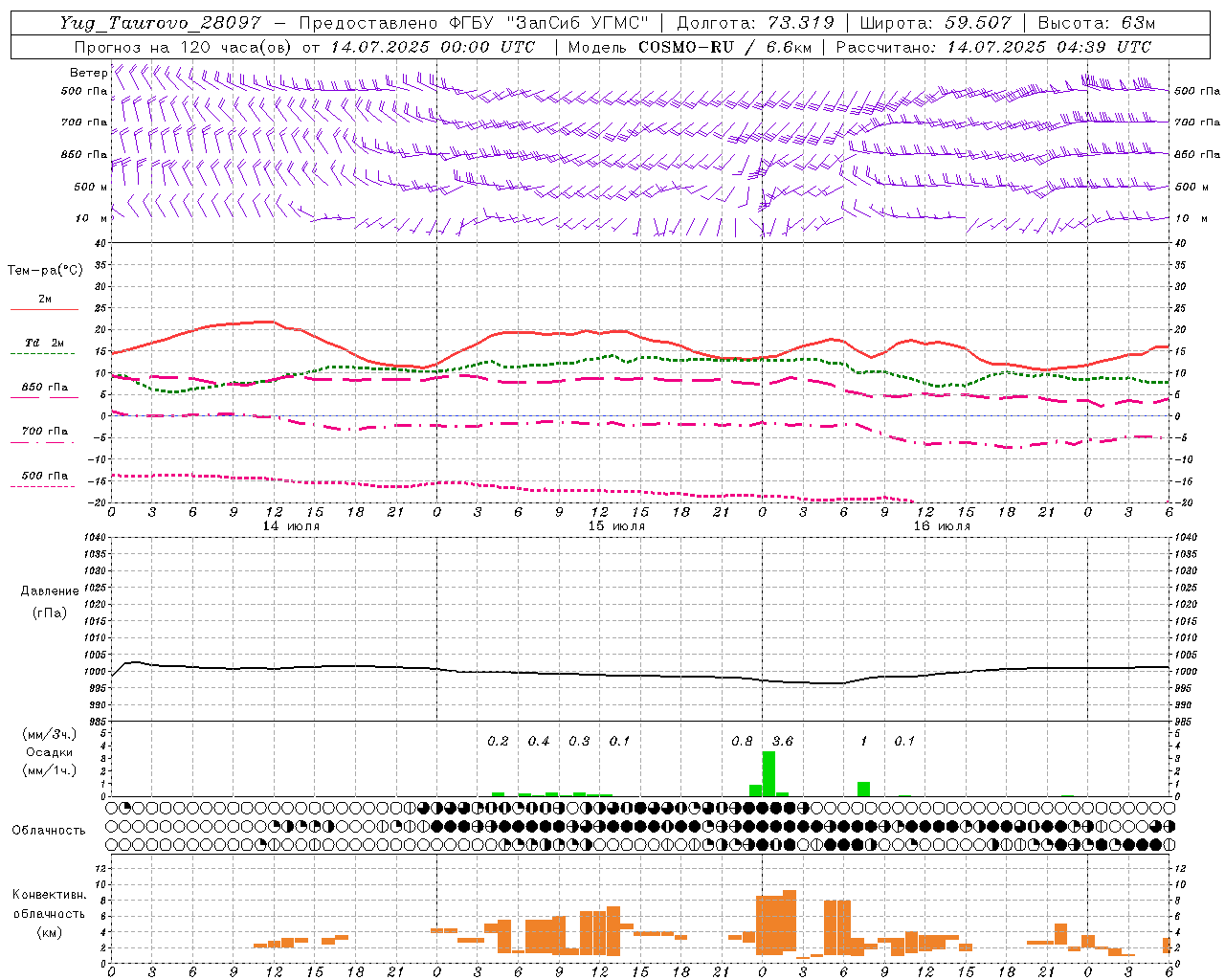Click the precipitation value 1
Viewport: 1225px width, 980px height.
pyautogui.click(x=864, y=742)
